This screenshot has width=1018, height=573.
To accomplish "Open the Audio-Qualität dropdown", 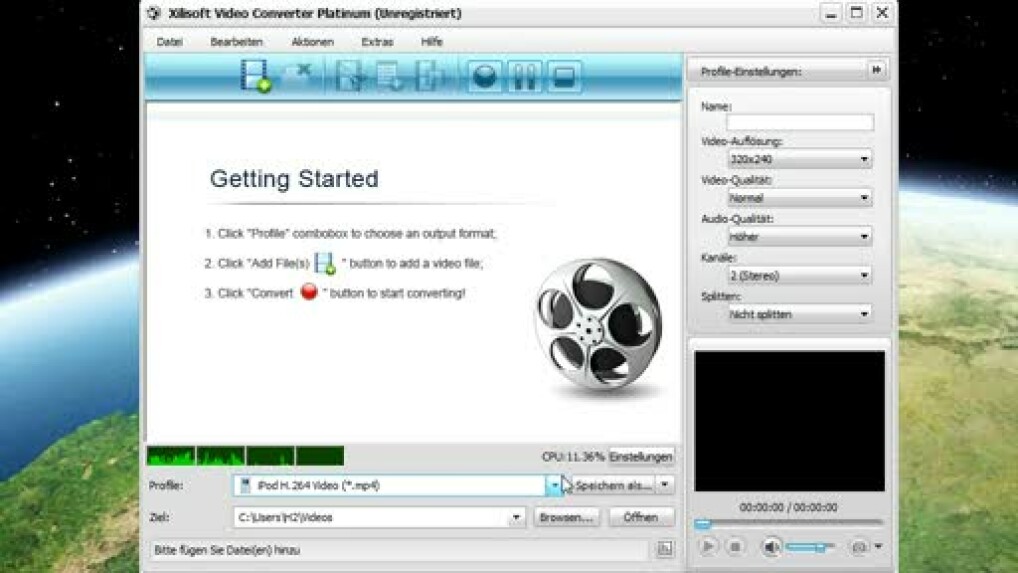I will (799, 237).
